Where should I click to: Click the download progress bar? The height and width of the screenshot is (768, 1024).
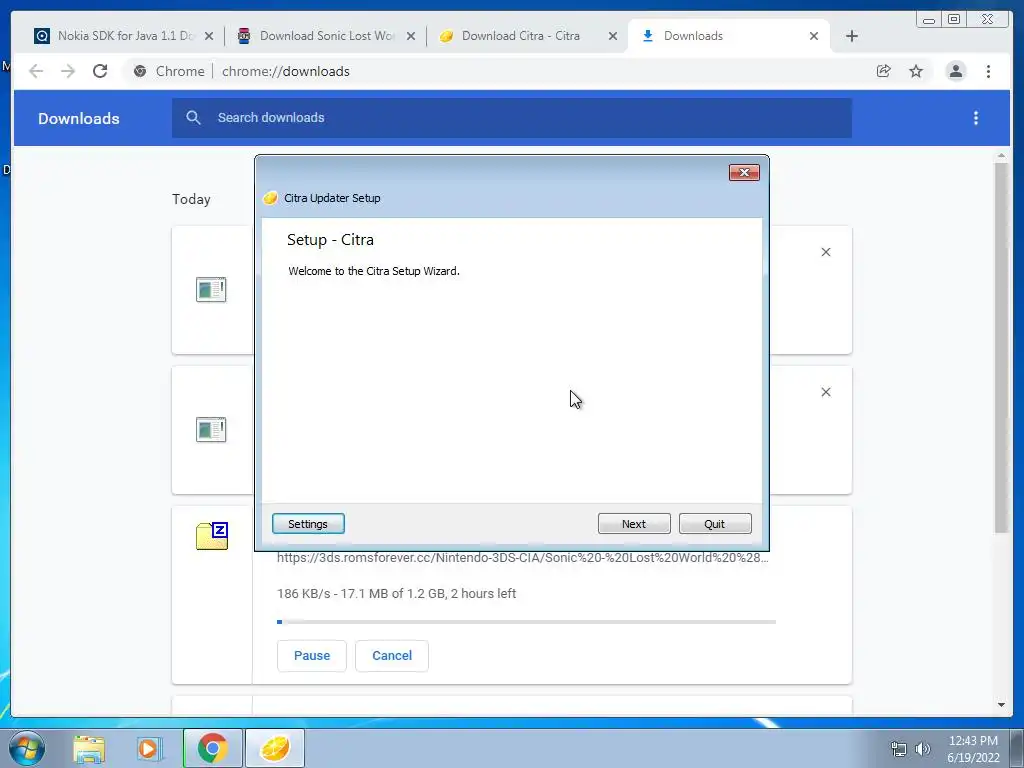(x=526, y=622)
